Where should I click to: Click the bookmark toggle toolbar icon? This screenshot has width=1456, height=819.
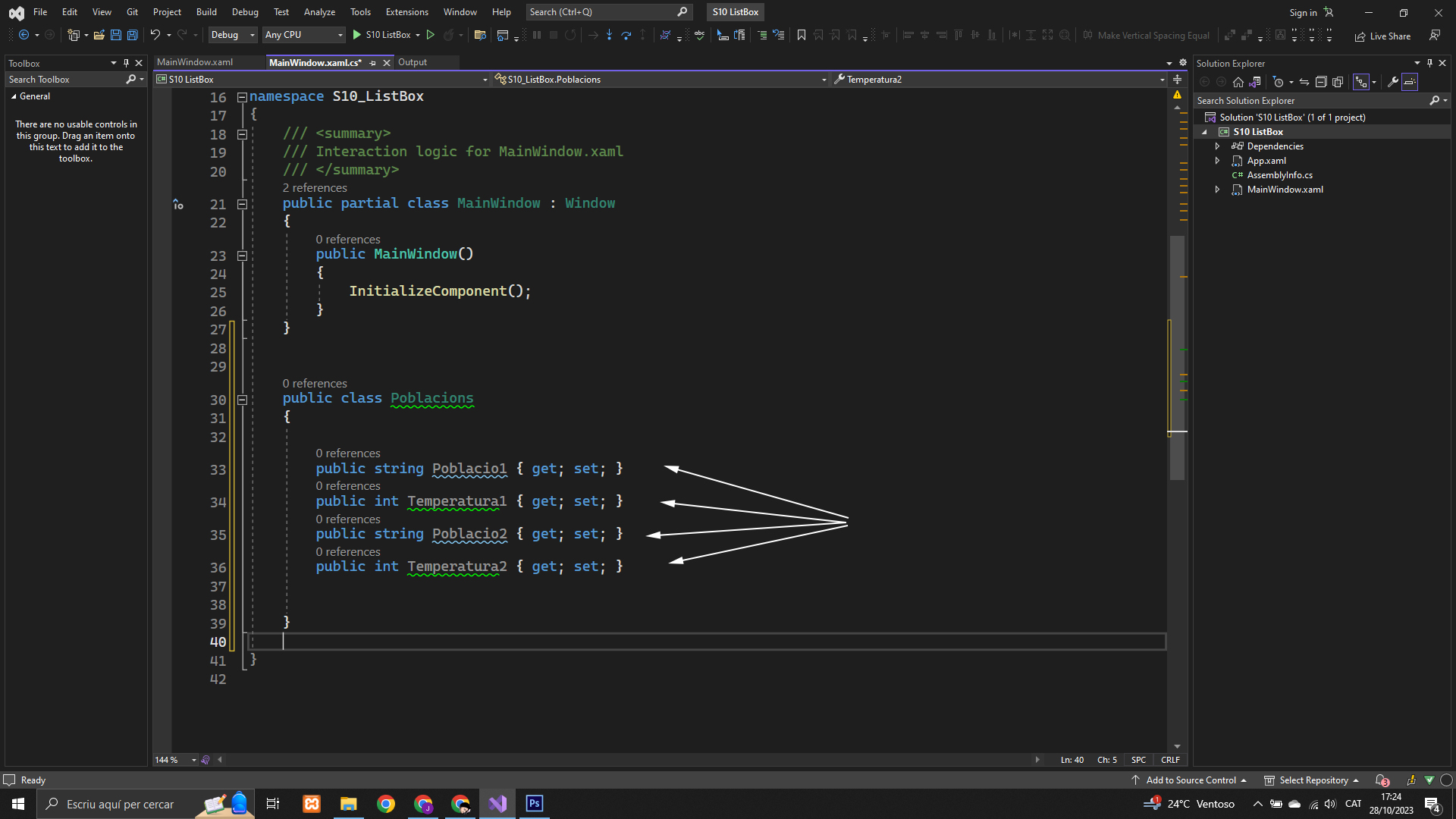801,35
